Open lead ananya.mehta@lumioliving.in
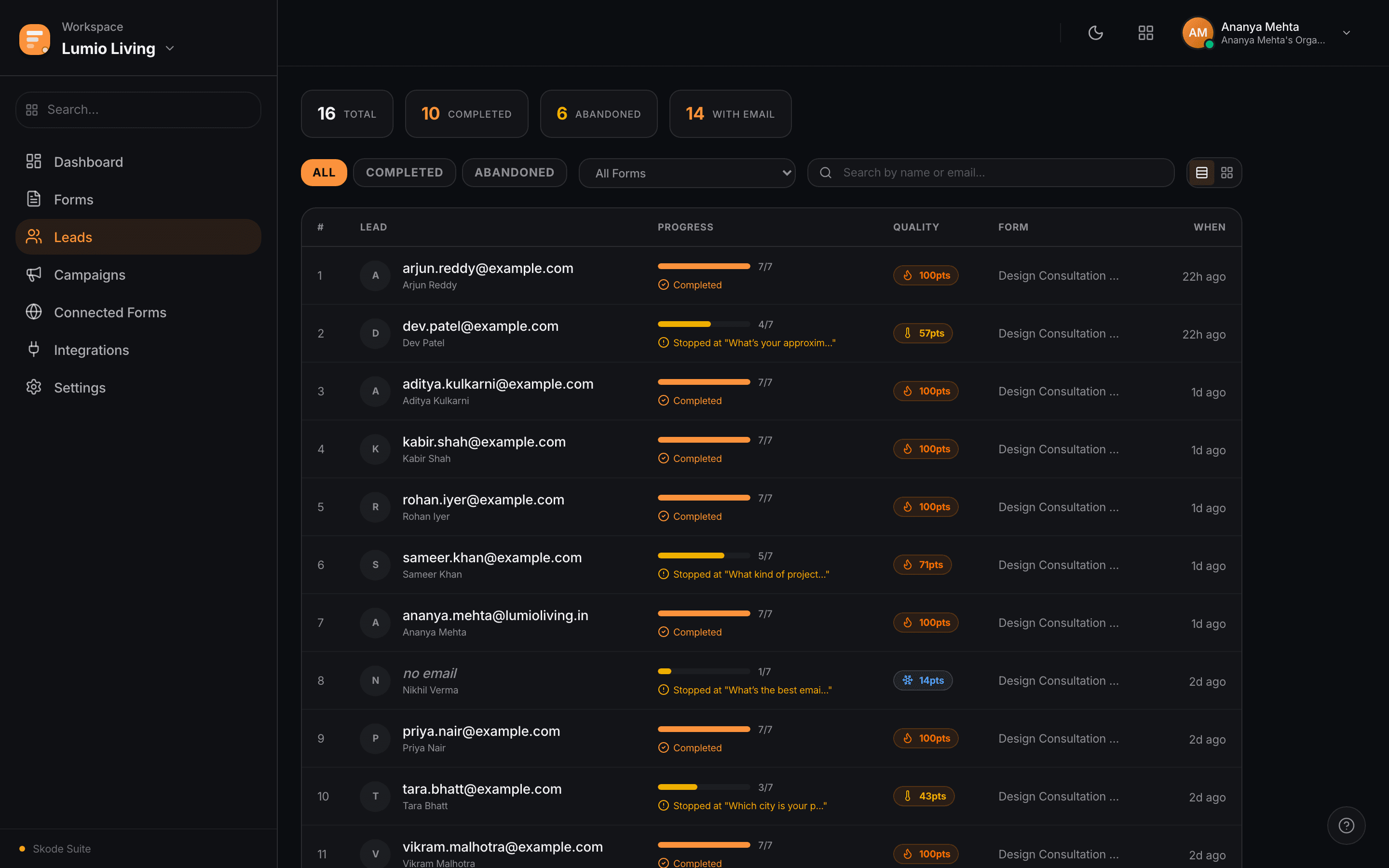This screenshot has width=1389, height=868. 495,615
